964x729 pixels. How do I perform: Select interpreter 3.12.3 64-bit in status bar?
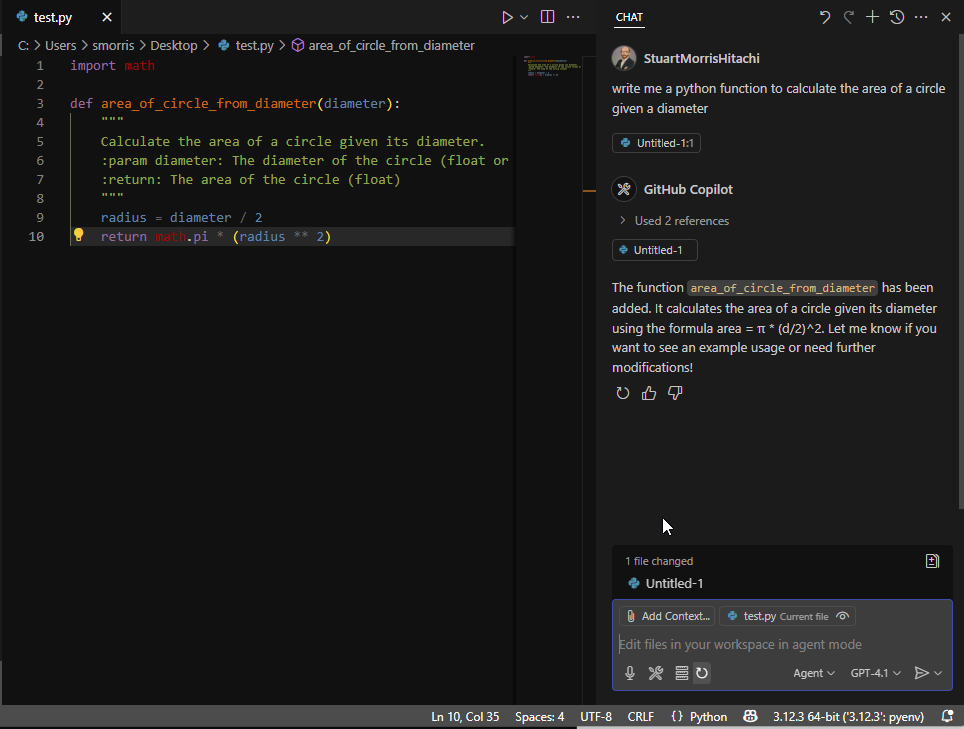(x=848, y=717)
